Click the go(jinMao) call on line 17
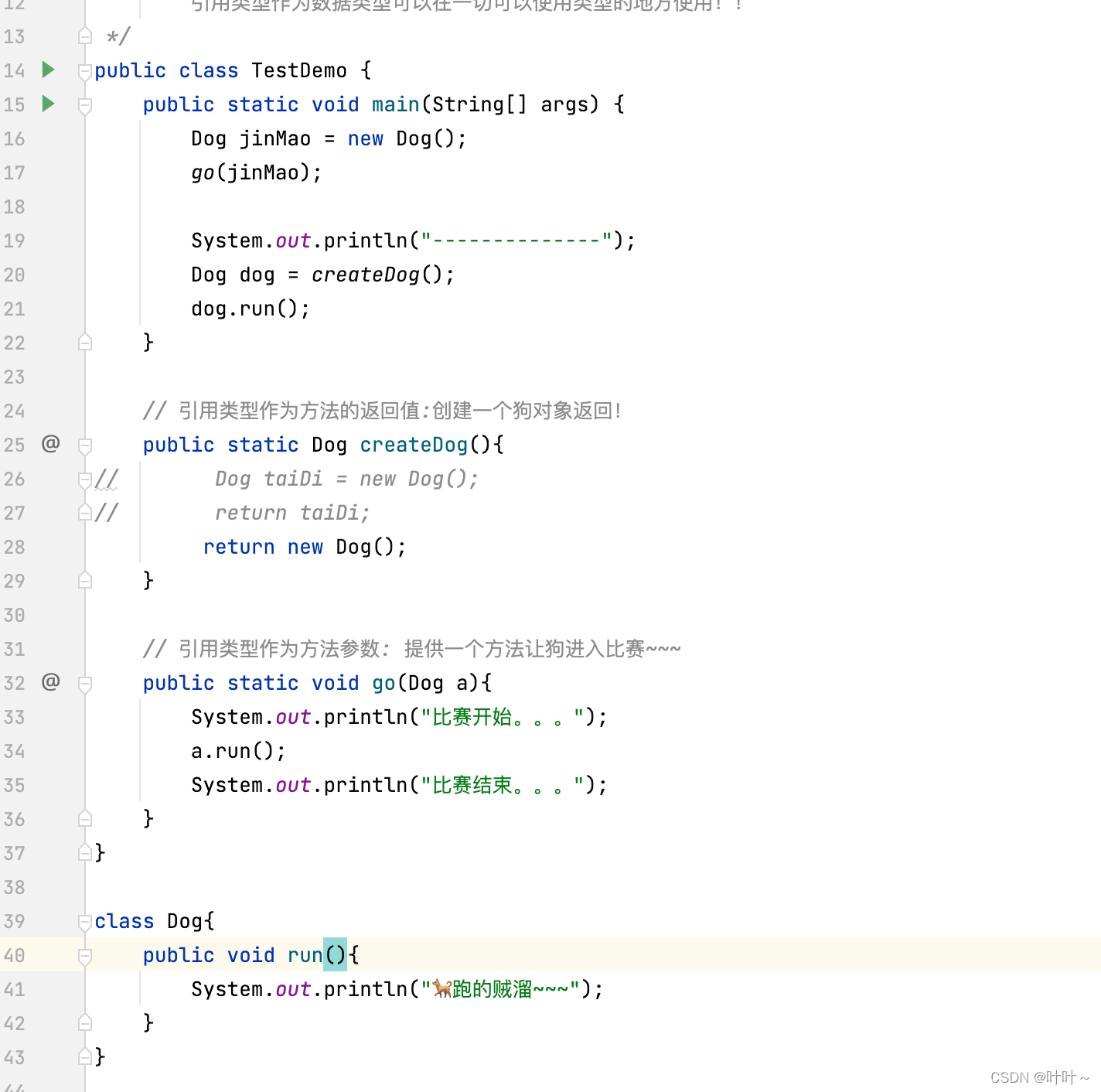This screenshot has width=1101, height=1092. click(x=256, y=172)
